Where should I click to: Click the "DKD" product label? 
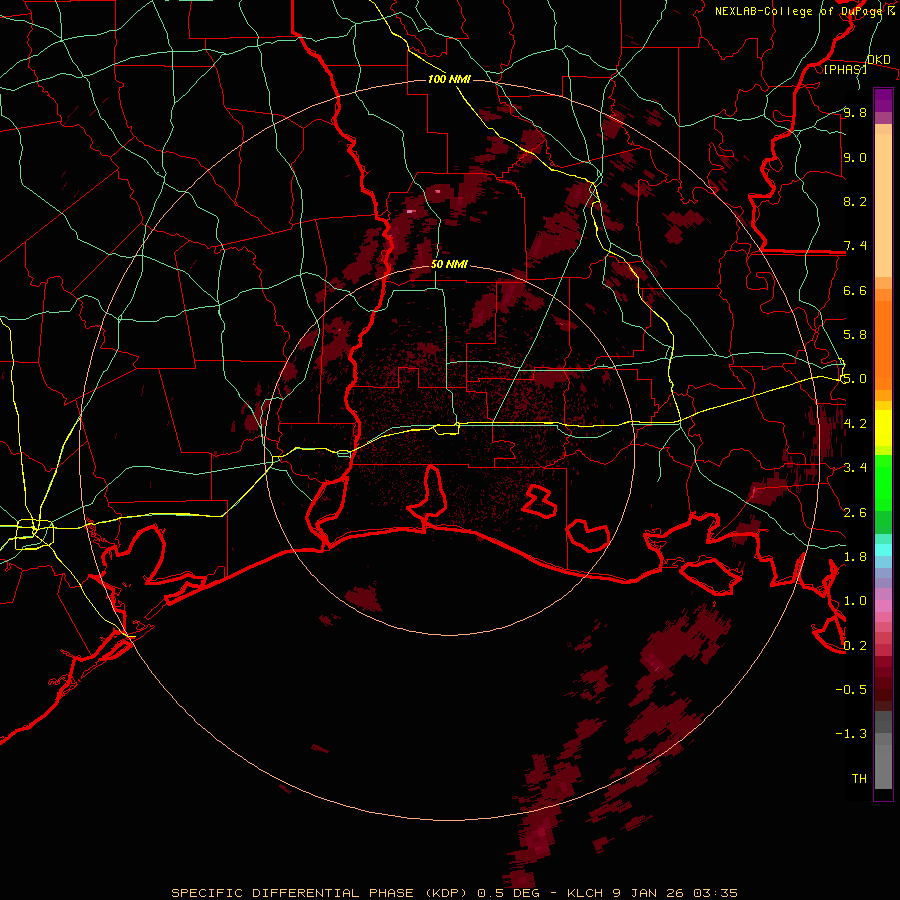tap(879, 60)
